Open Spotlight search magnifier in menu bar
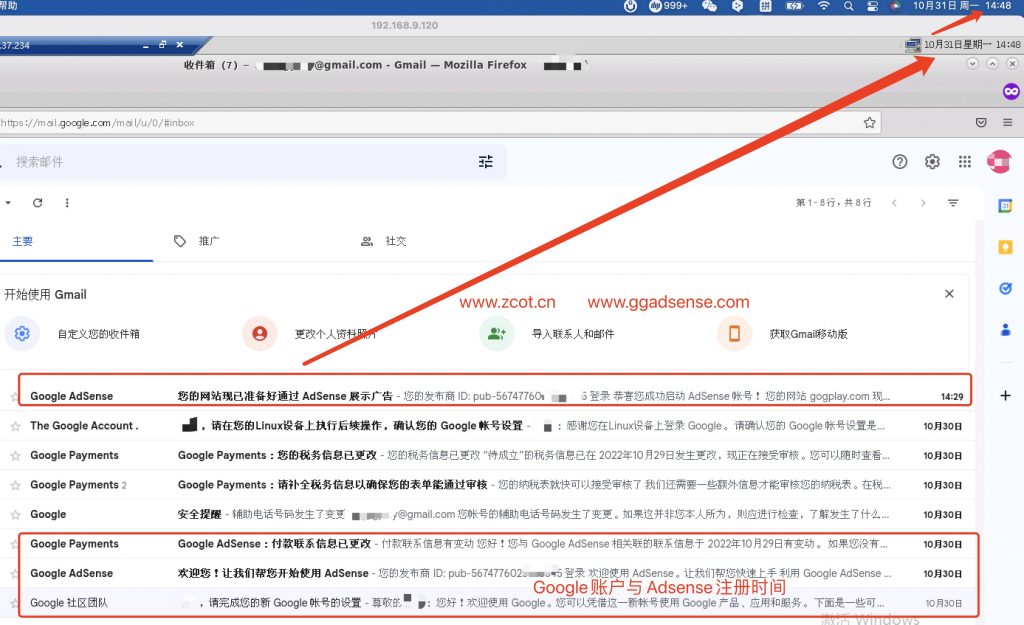The height and width of the screenshot is (625, 1024). coord(848,6)
